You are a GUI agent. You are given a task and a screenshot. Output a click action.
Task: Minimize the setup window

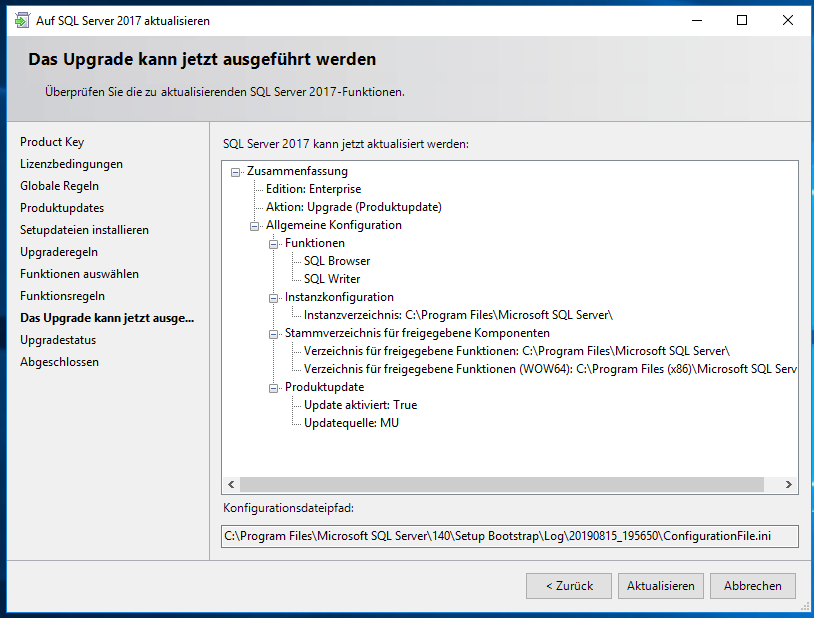pos(697,20)
